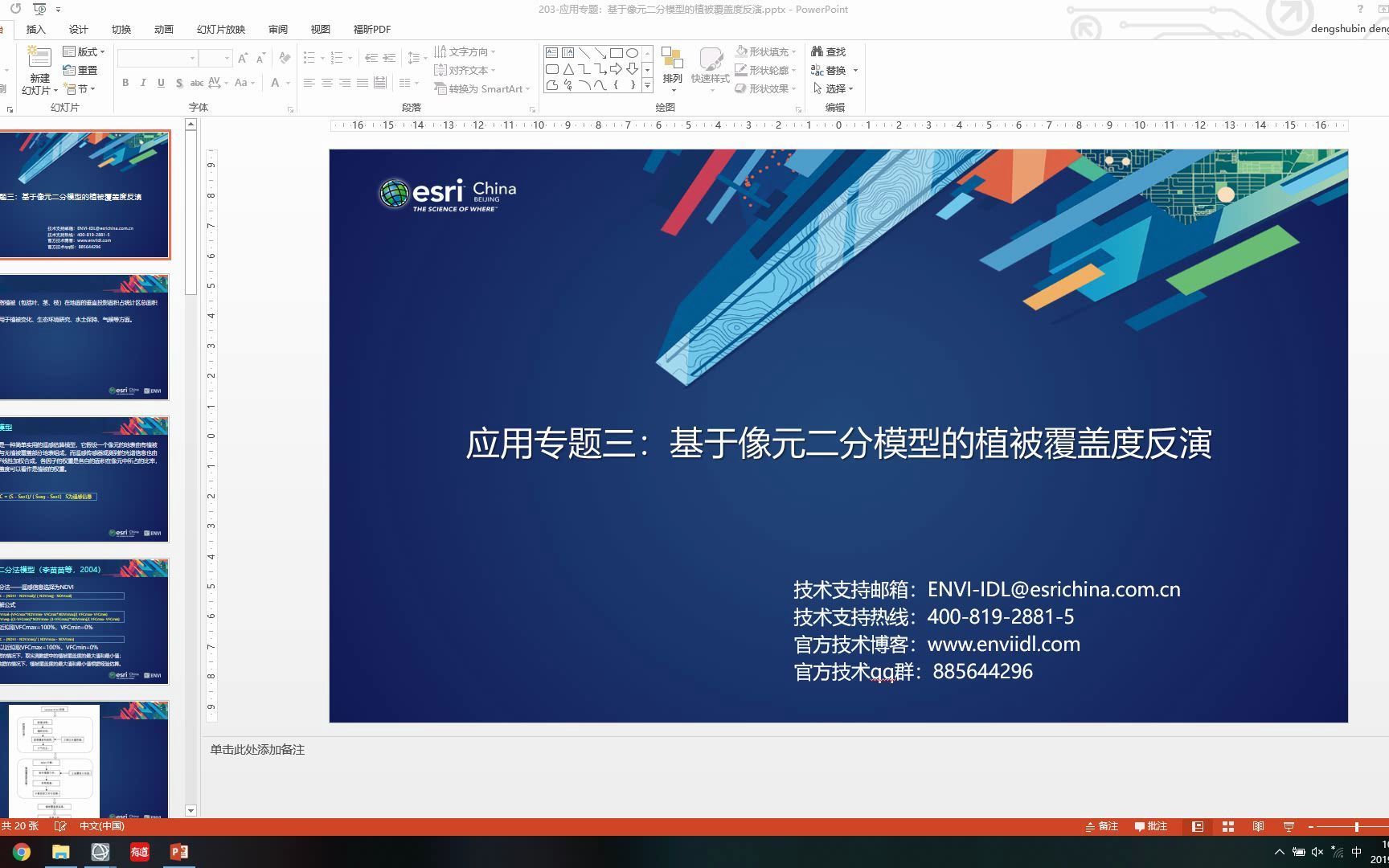The width and height of the screenshot is (1389, 868).
Task: Open the 形状填充 (shape fill) dropdown
Action: [x=793, y=51]
